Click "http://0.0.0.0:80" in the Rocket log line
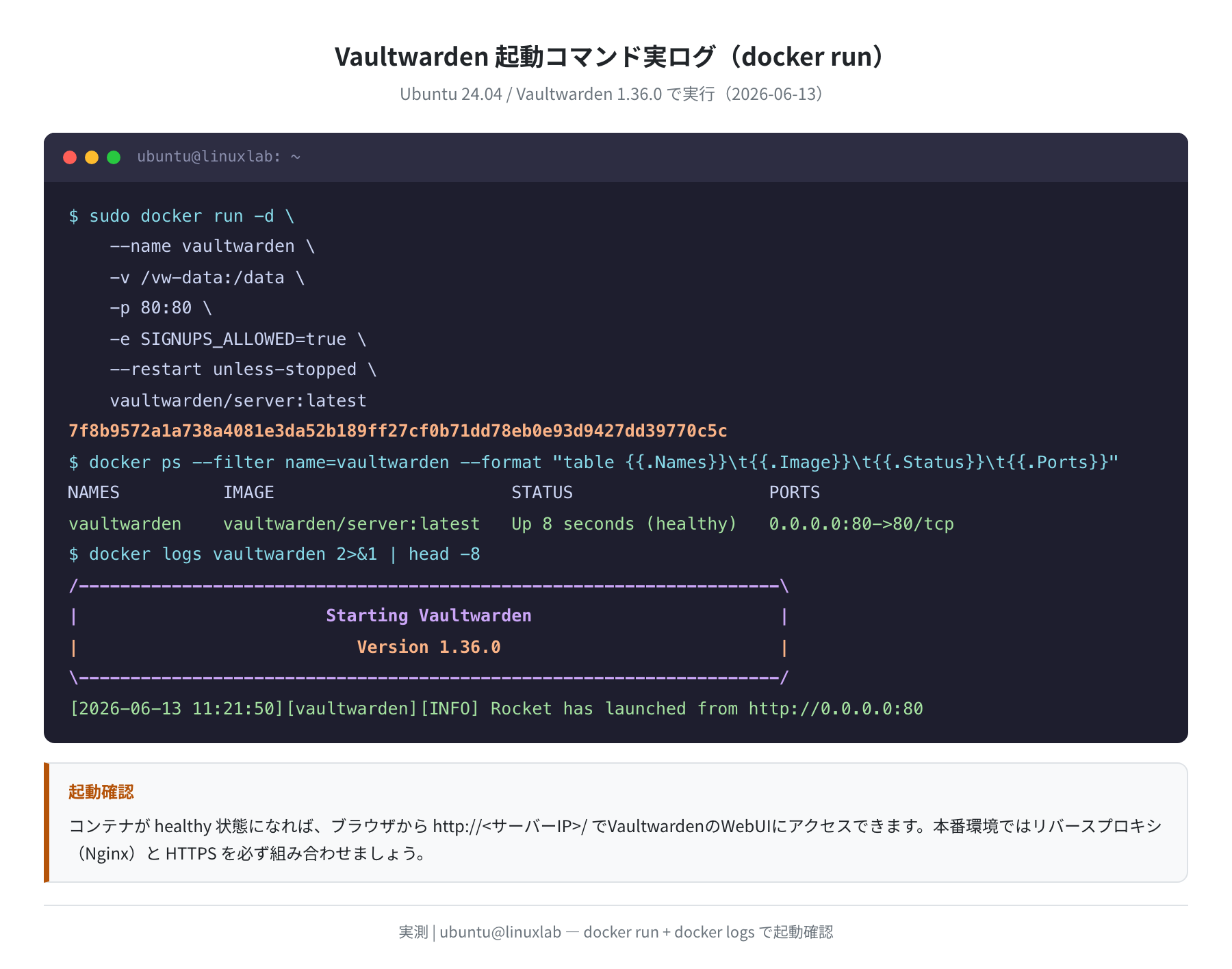 (836, 709)
